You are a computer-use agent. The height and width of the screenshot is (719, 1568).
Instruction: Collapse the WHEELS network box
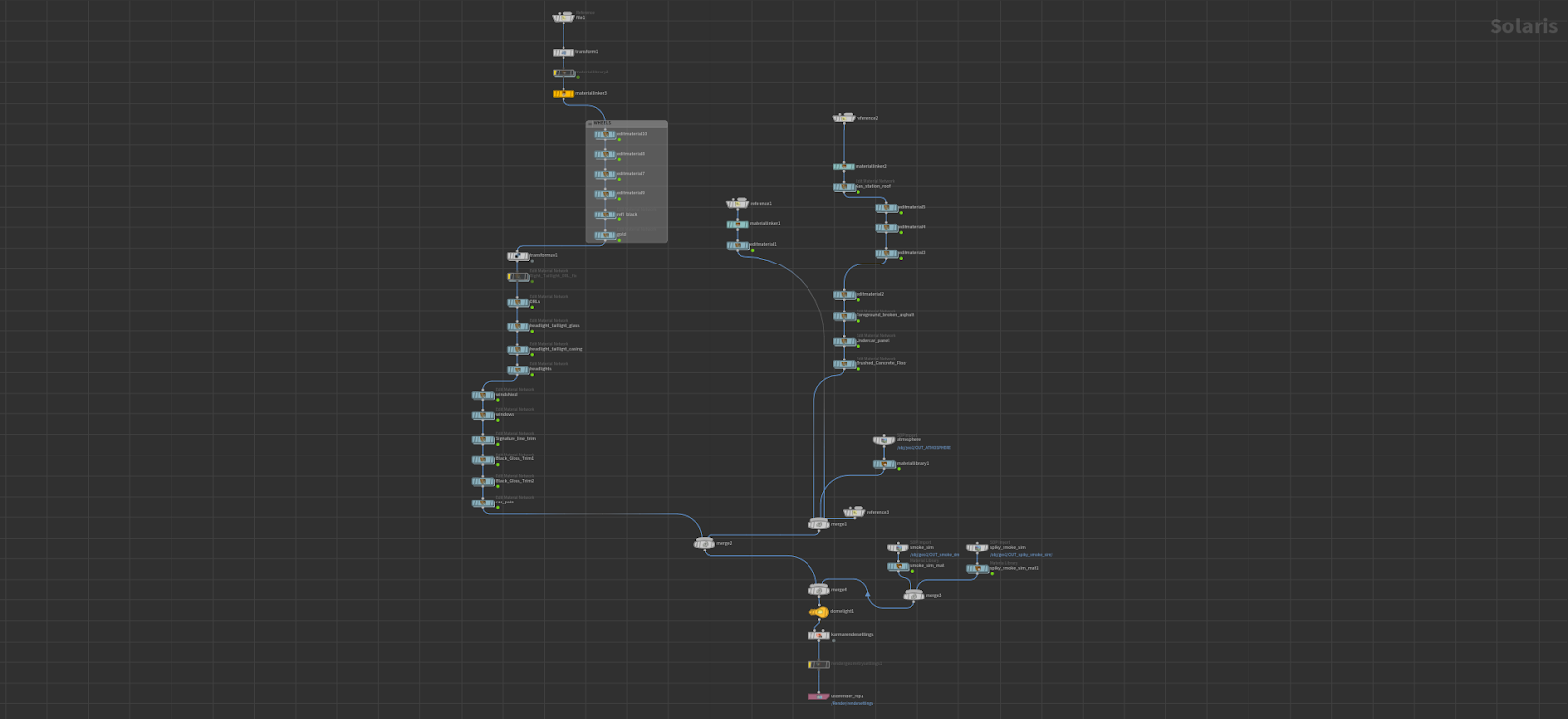tap(590, 124)
